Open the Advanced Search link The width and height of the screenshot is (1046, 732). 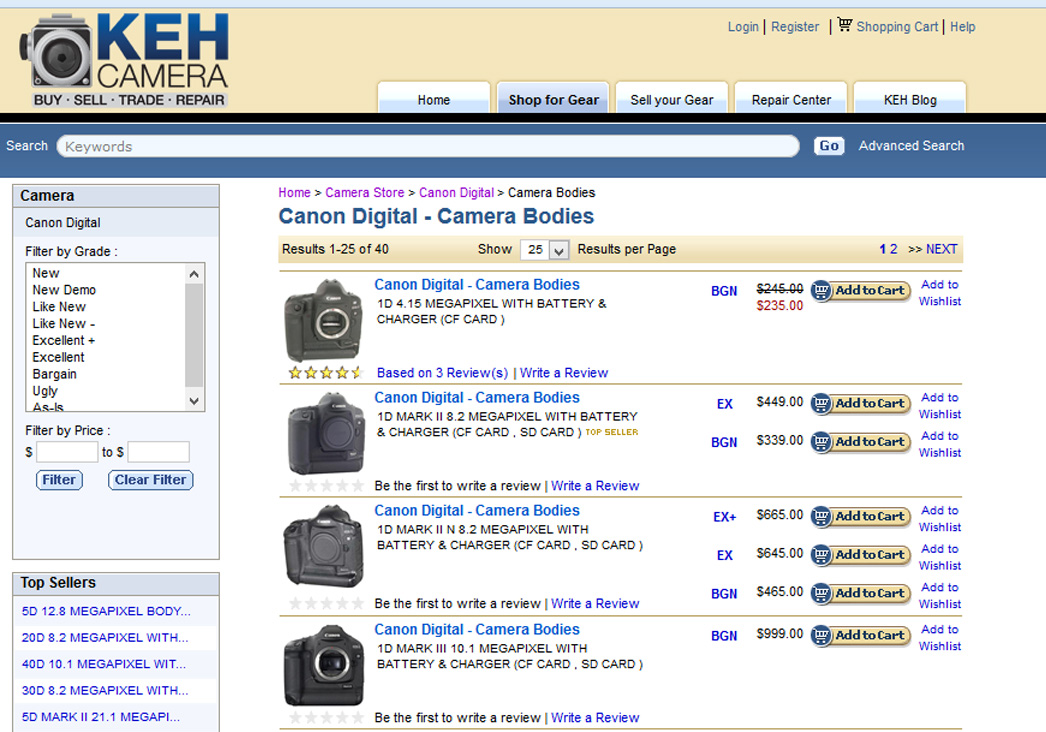coord(911,146)
